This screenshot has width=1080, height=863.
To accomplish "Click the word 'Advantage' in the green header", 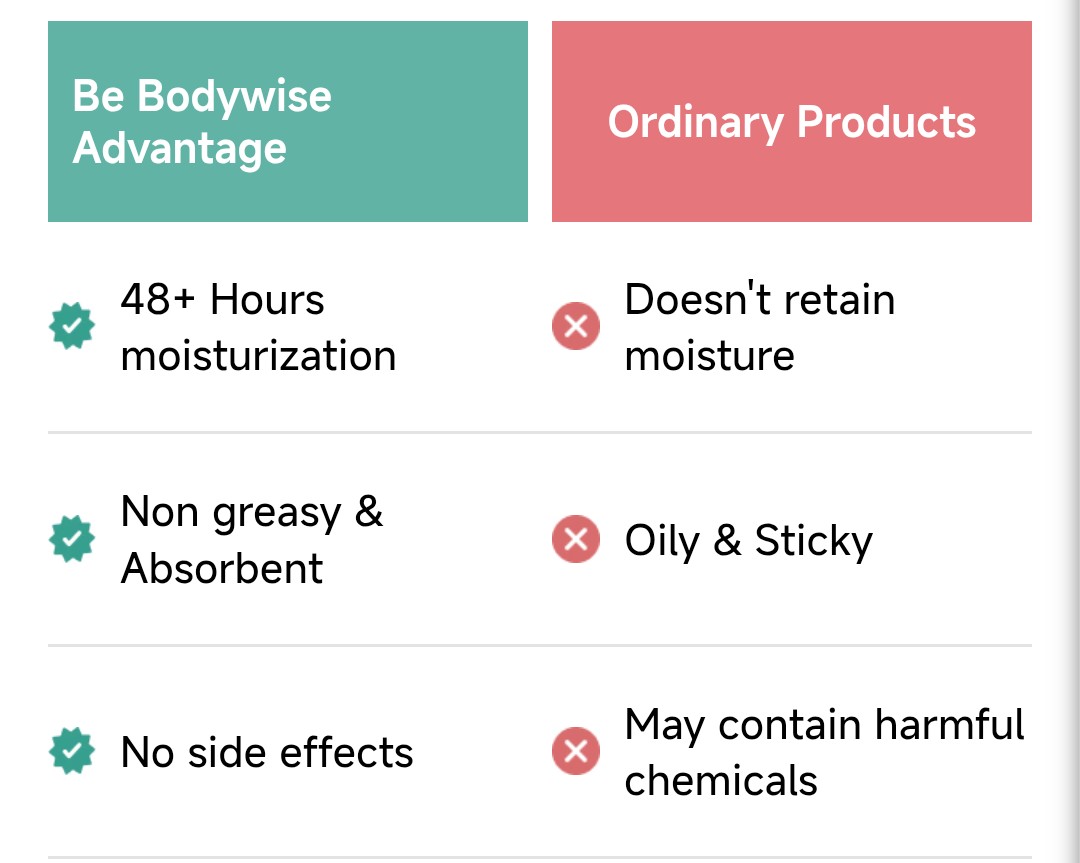I will (x=180, y=149).
